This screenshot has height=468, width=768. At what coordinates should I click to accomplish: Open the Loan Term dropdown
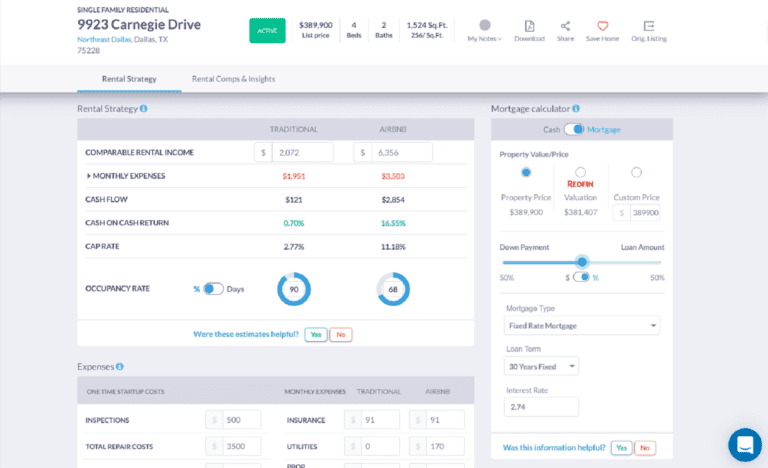click(541, 366)
